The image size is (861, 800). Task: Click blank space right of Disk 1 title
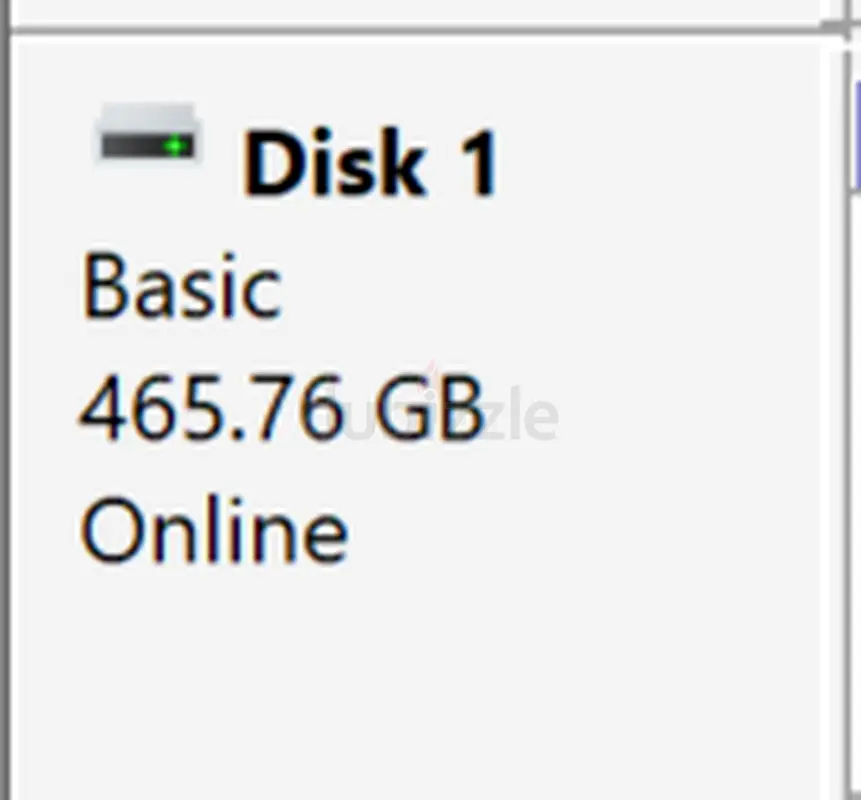tap(660, 165)
